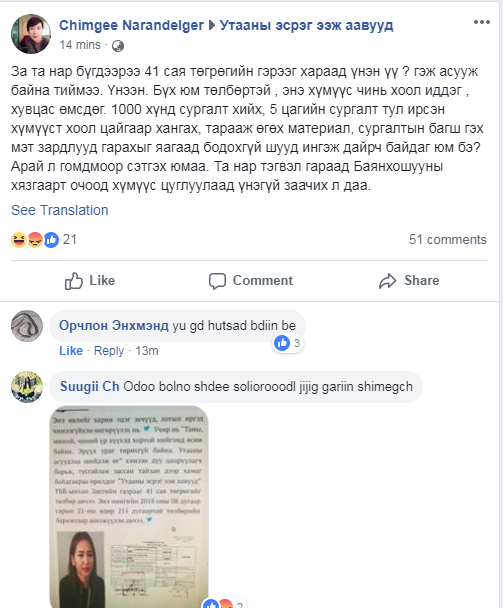Open the attached image in Suugii Ch's comment

[x=129, y=506]
